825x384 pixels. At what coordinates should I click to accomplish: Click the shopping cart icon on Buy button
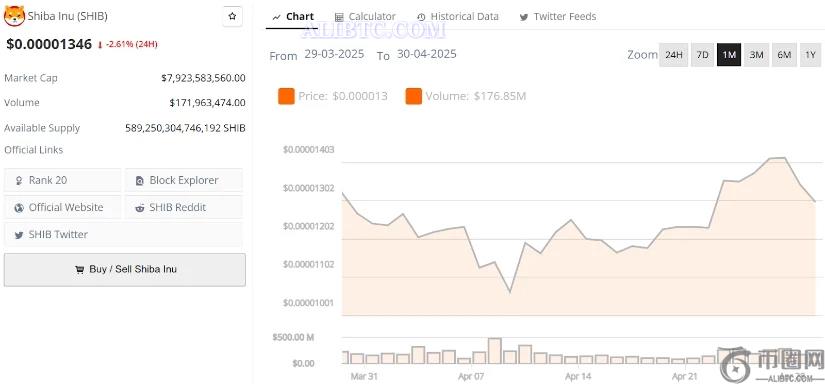(79, 270)
